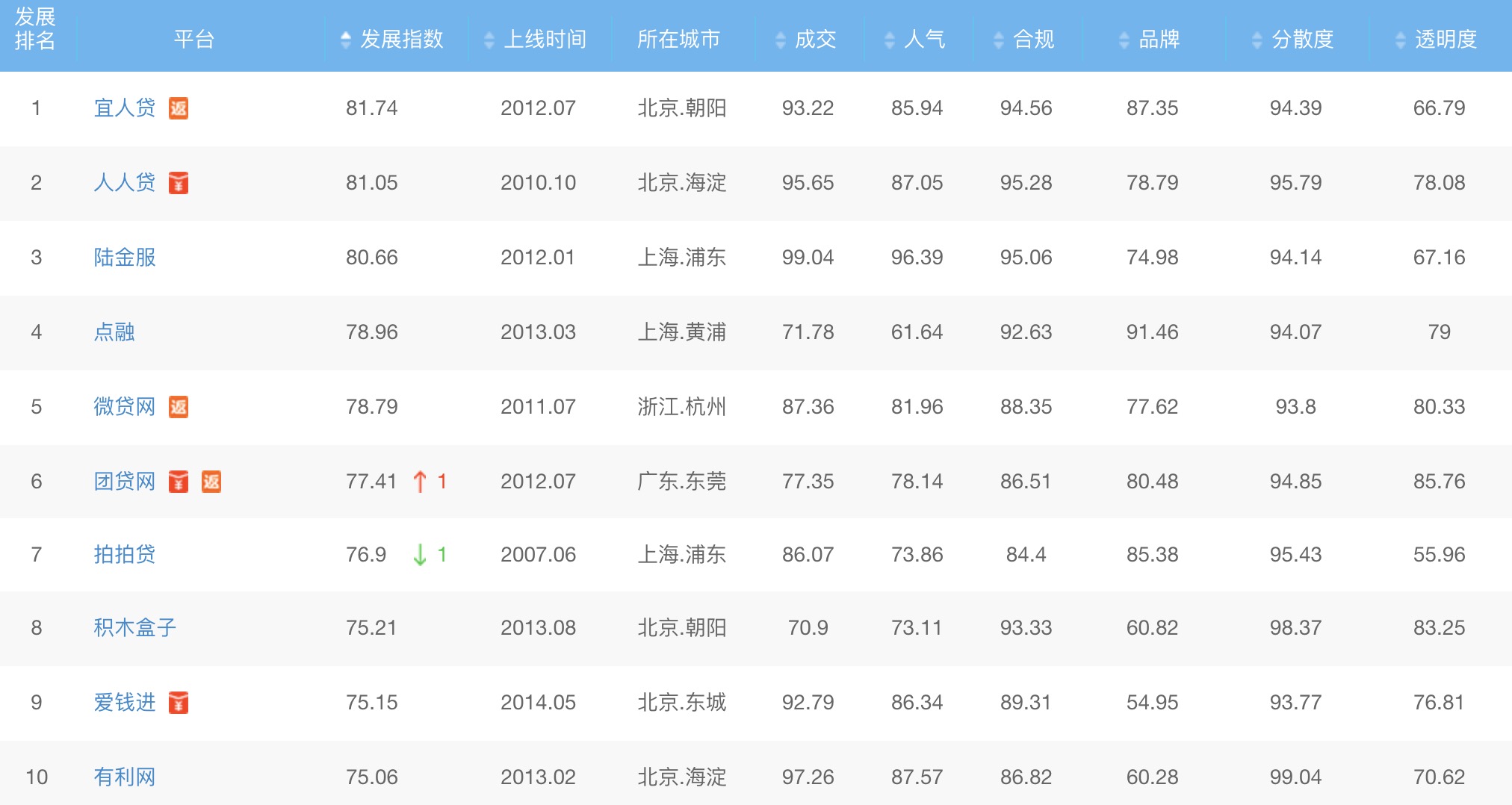Open the 积木盒子 platform link
Image resolution: width=1512 pixels, height=805 pixels.
[x=135, y=628]
